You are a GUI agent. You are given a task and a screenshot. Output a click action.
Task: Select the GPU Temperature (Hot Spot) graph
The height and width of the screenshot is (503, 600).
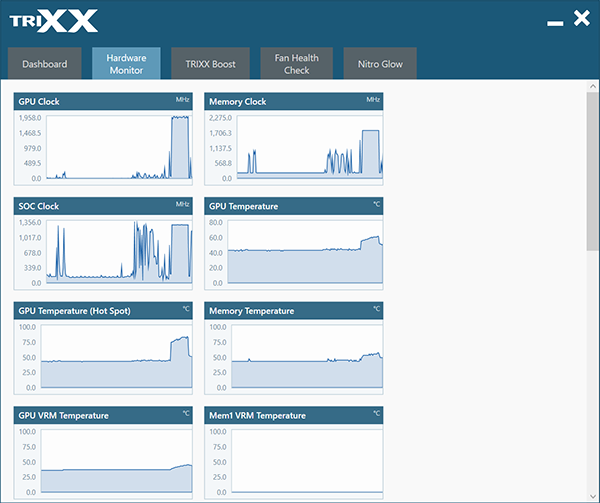tap(118, 357)
